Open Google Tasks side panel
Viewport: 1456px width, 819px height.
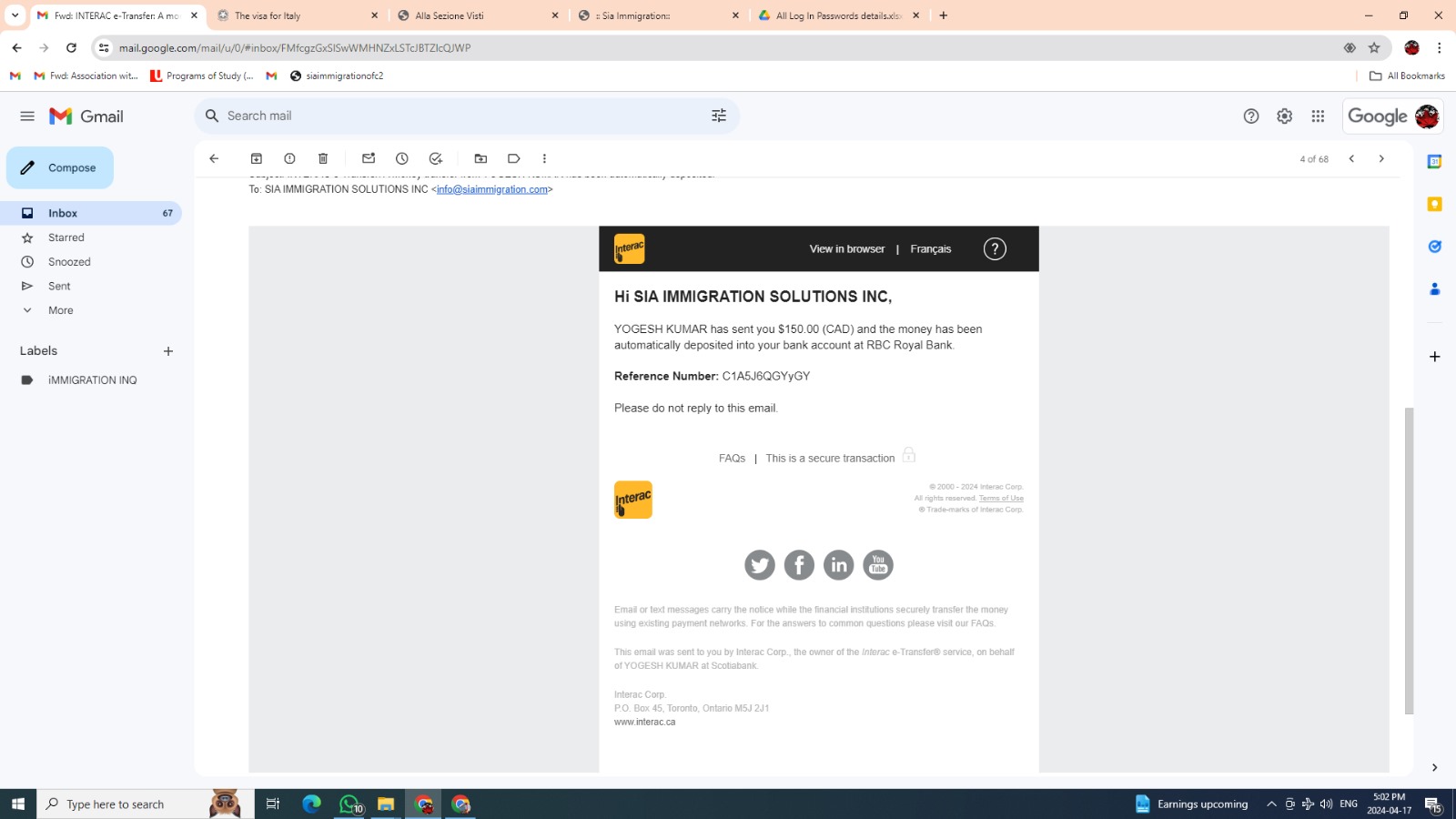tap(1434, 247)
